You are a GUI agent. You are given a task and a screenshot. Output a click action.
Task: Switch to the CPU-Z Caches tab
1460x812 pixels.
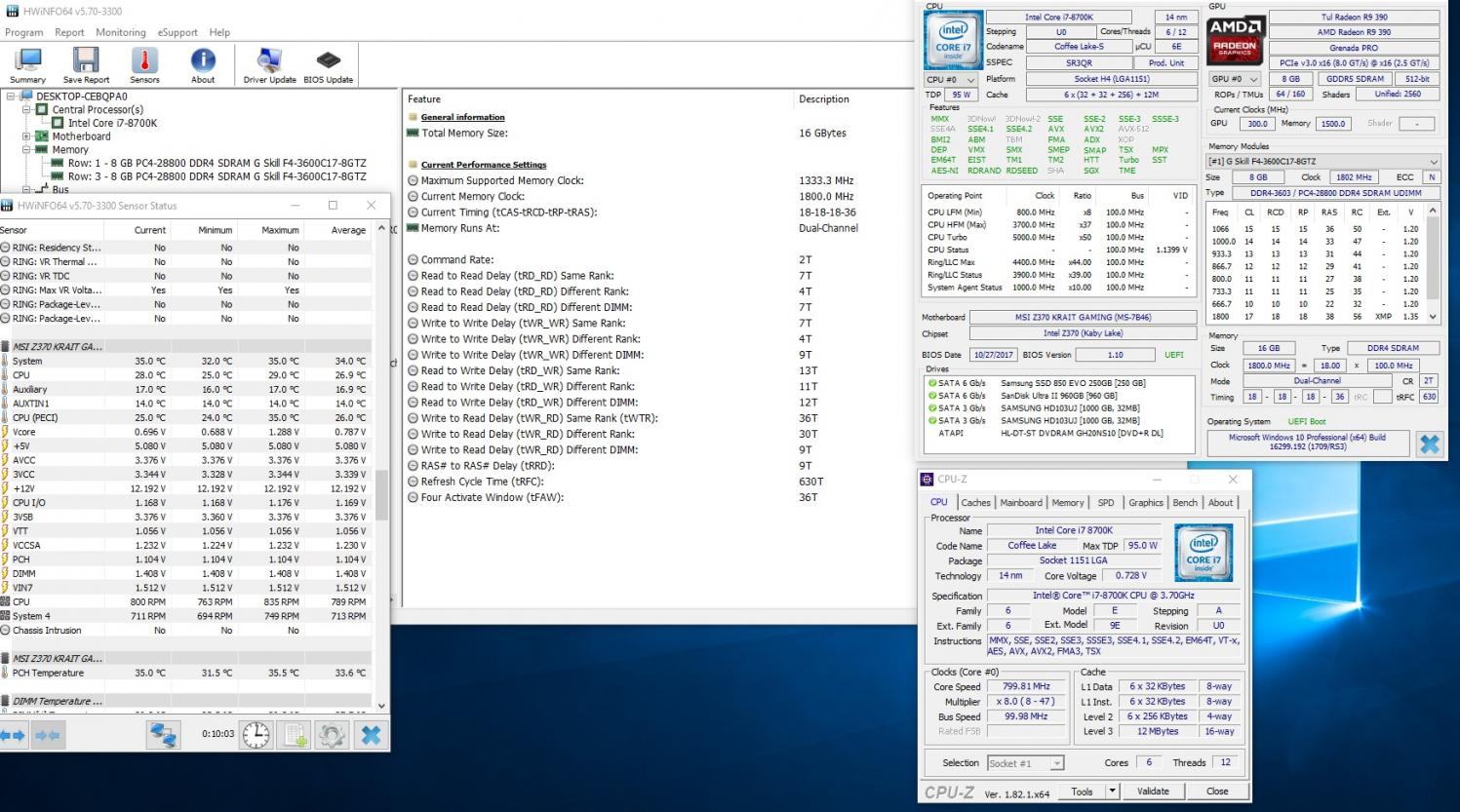[975, 503]
